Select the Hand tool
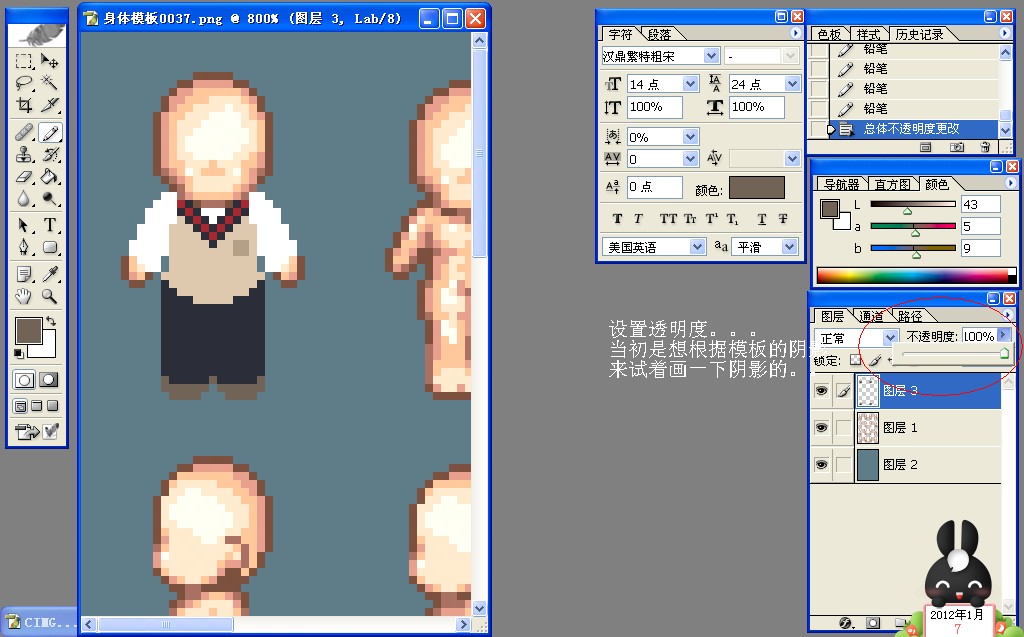1024x637 pixels. (x=24, y=297)
